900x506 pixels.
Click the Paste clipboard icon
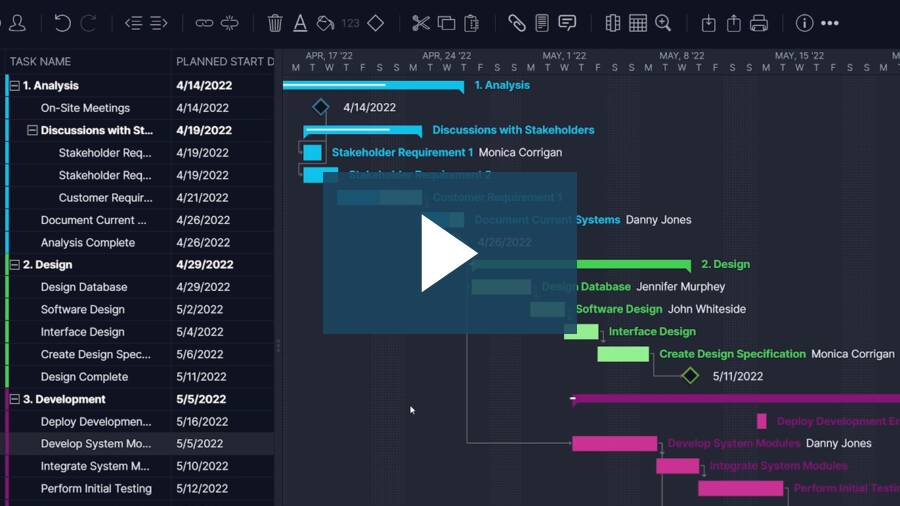pos(471,24)
